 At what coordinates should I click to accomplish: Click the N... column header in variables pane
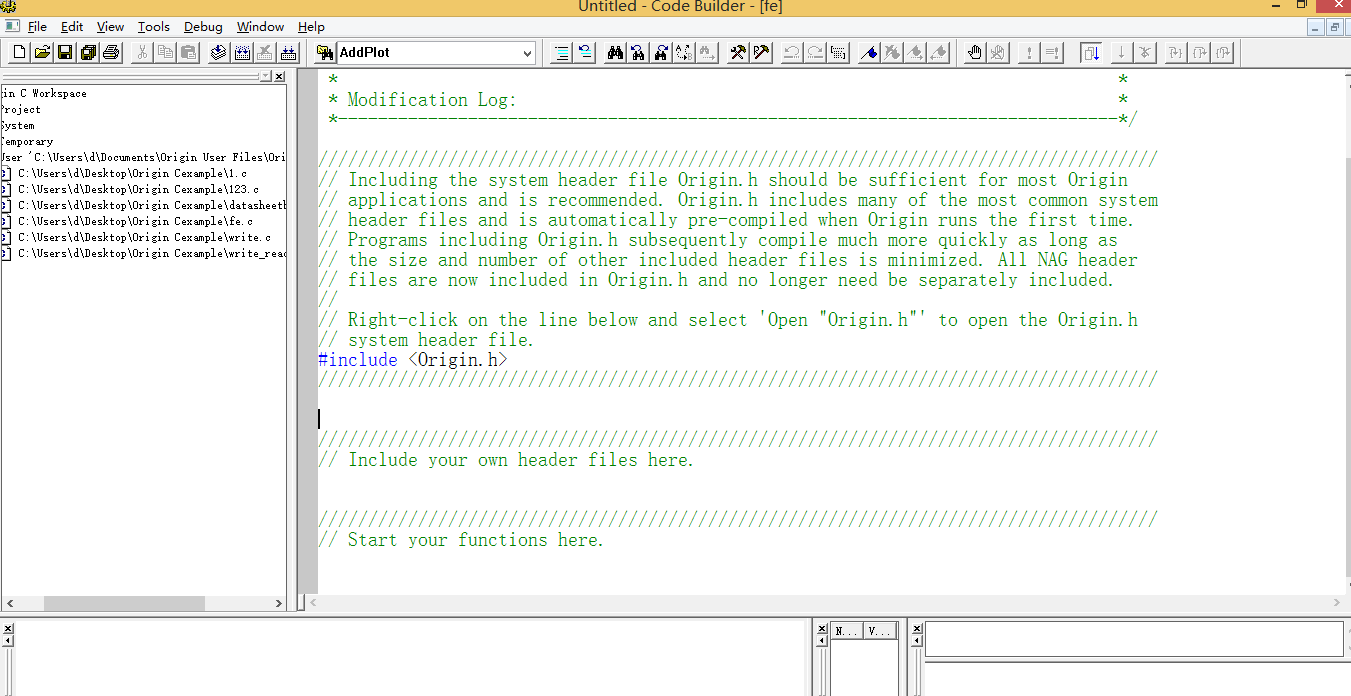pos(847,631)
